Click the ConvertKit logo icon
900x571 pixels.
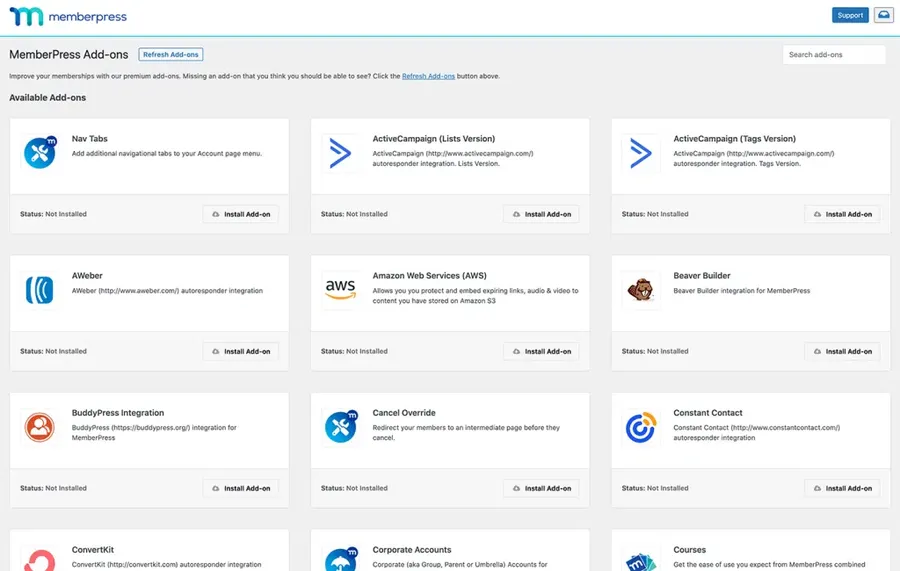40,560
